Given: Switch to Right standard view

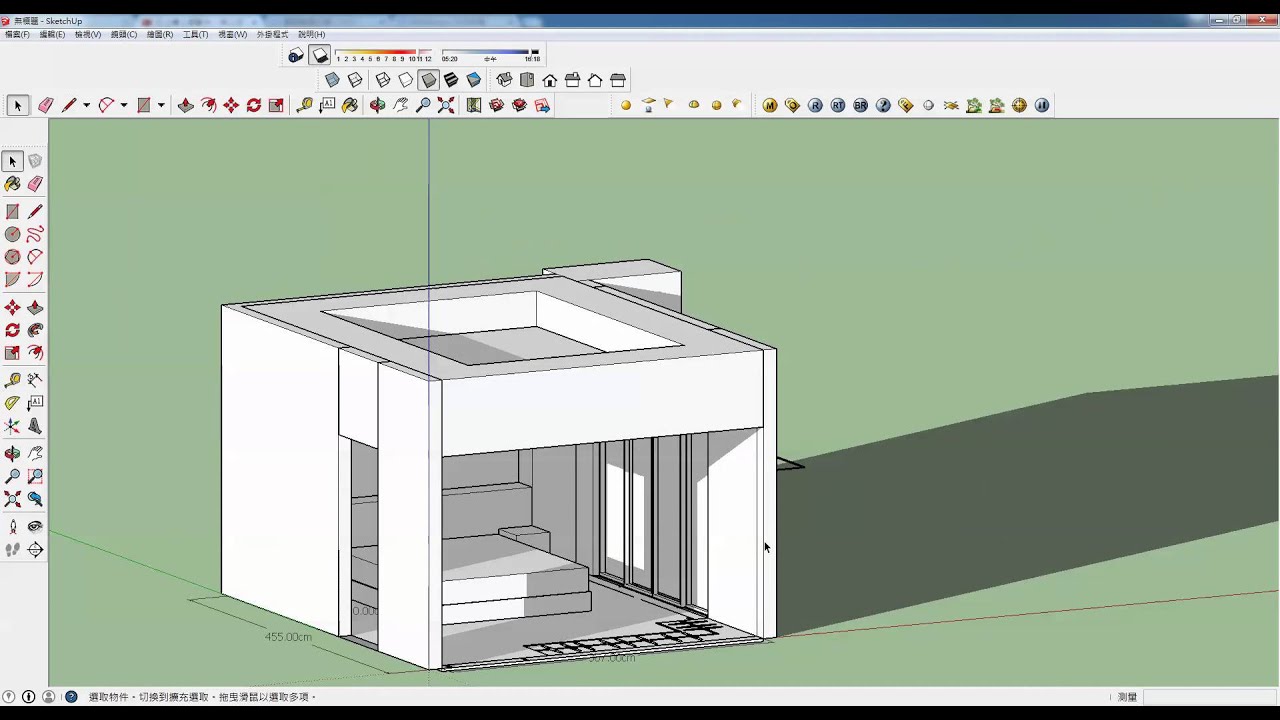Looking at the screenshot, I should pyautogui.click(x=572, y=80).
